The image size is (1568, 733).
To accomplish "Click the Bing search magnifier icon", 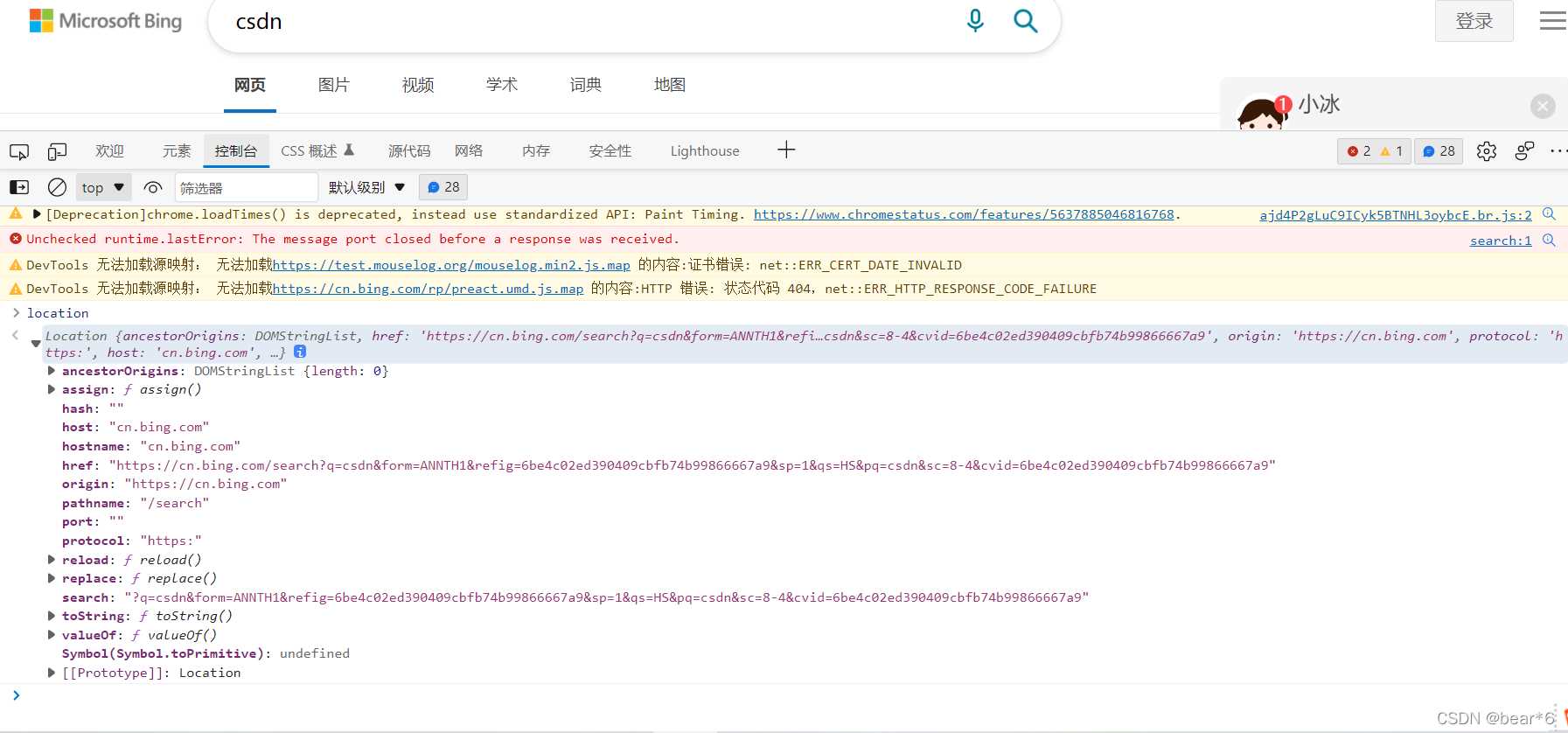I will (1025, 21).
